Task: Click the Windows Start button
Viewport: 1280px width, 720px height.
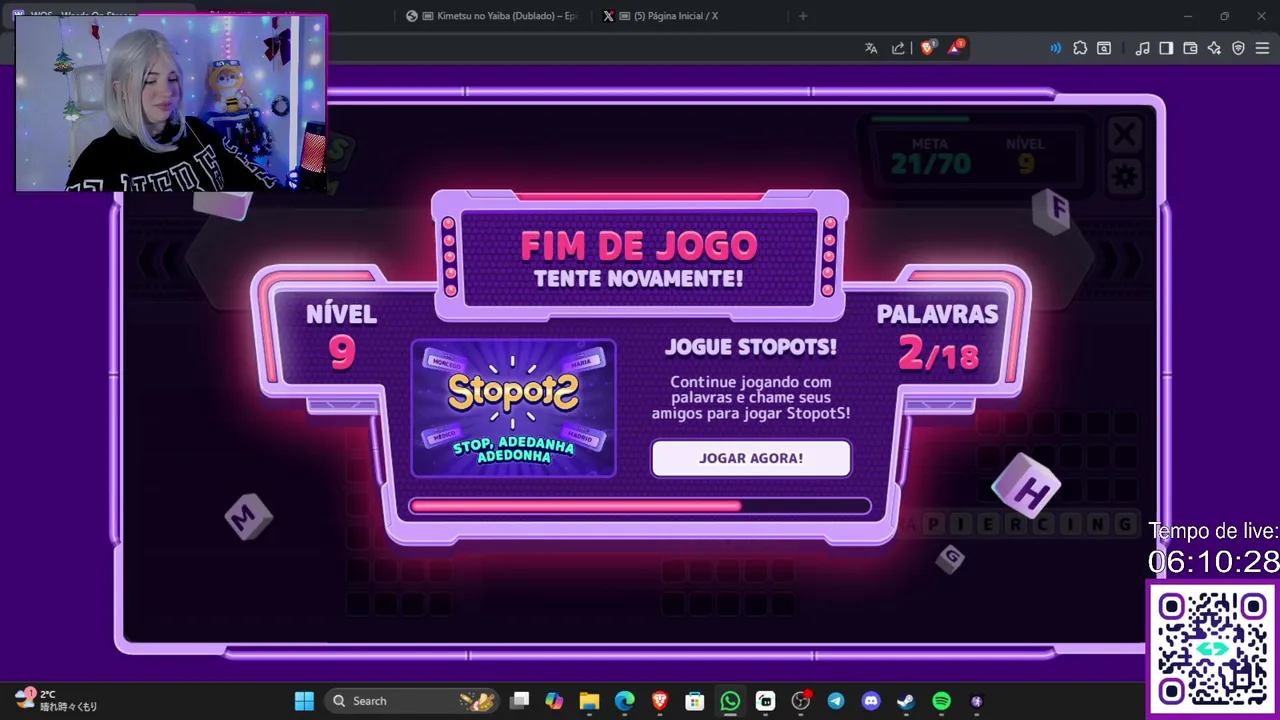Action: click(304, 701)
